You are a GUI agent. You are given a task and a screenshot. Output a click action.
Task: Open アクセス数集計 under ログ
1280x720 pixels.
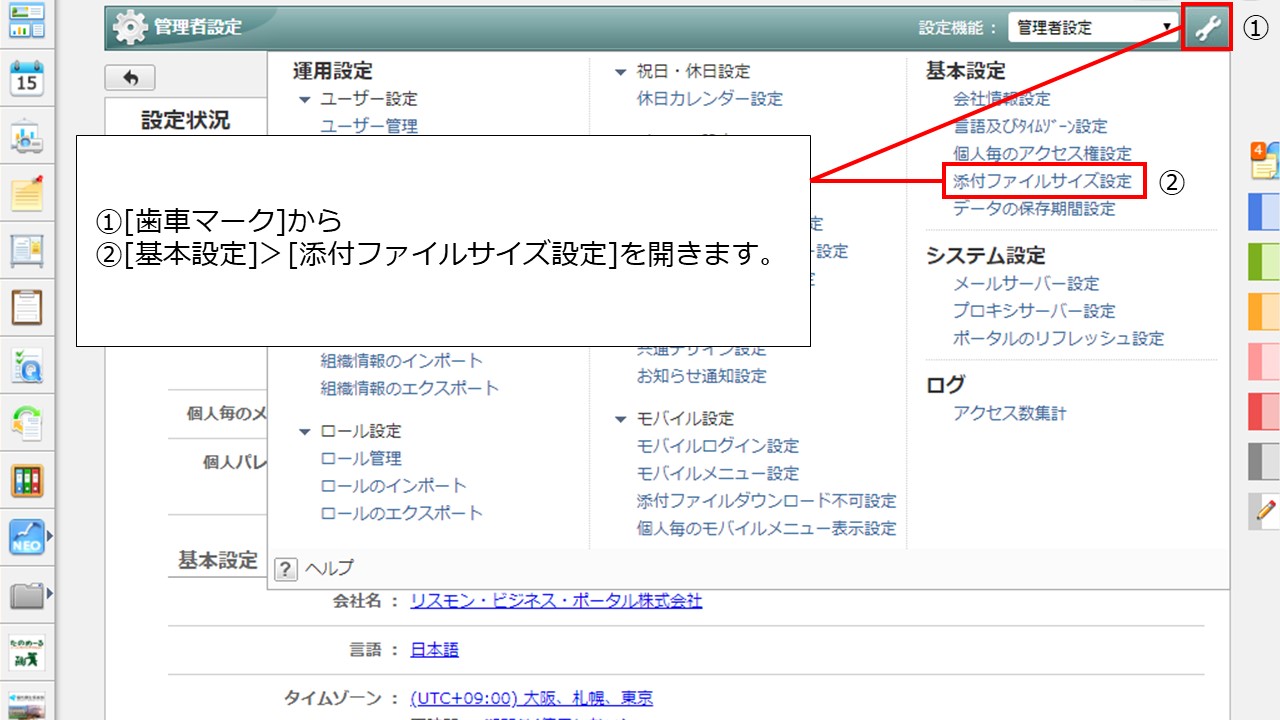(x=1010, y=414)
